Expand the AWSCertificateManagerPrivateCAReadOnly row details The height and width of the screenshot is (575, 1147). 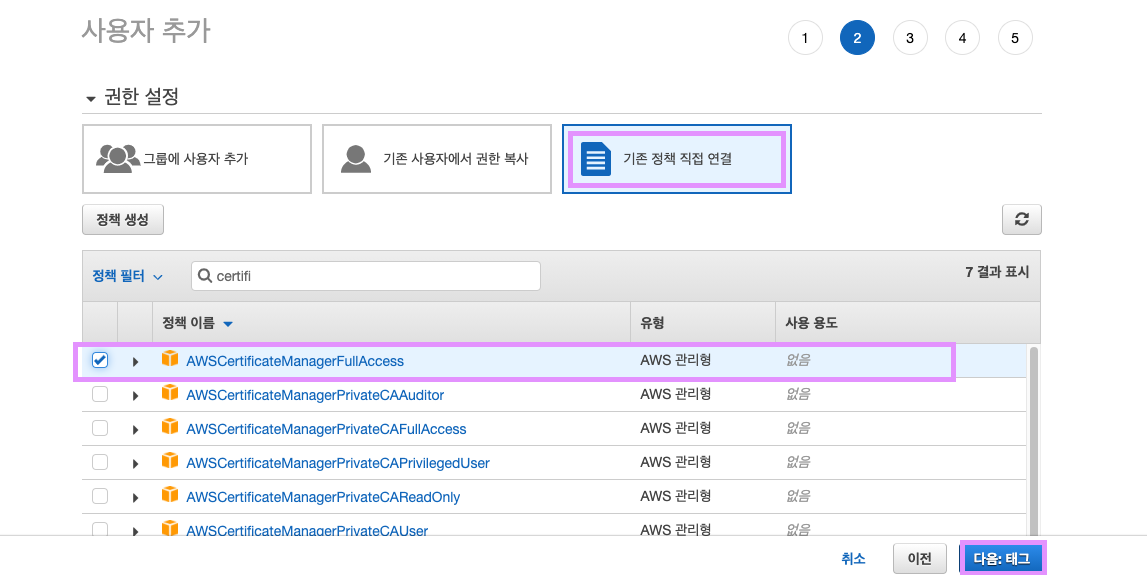[x=135, y=497]
